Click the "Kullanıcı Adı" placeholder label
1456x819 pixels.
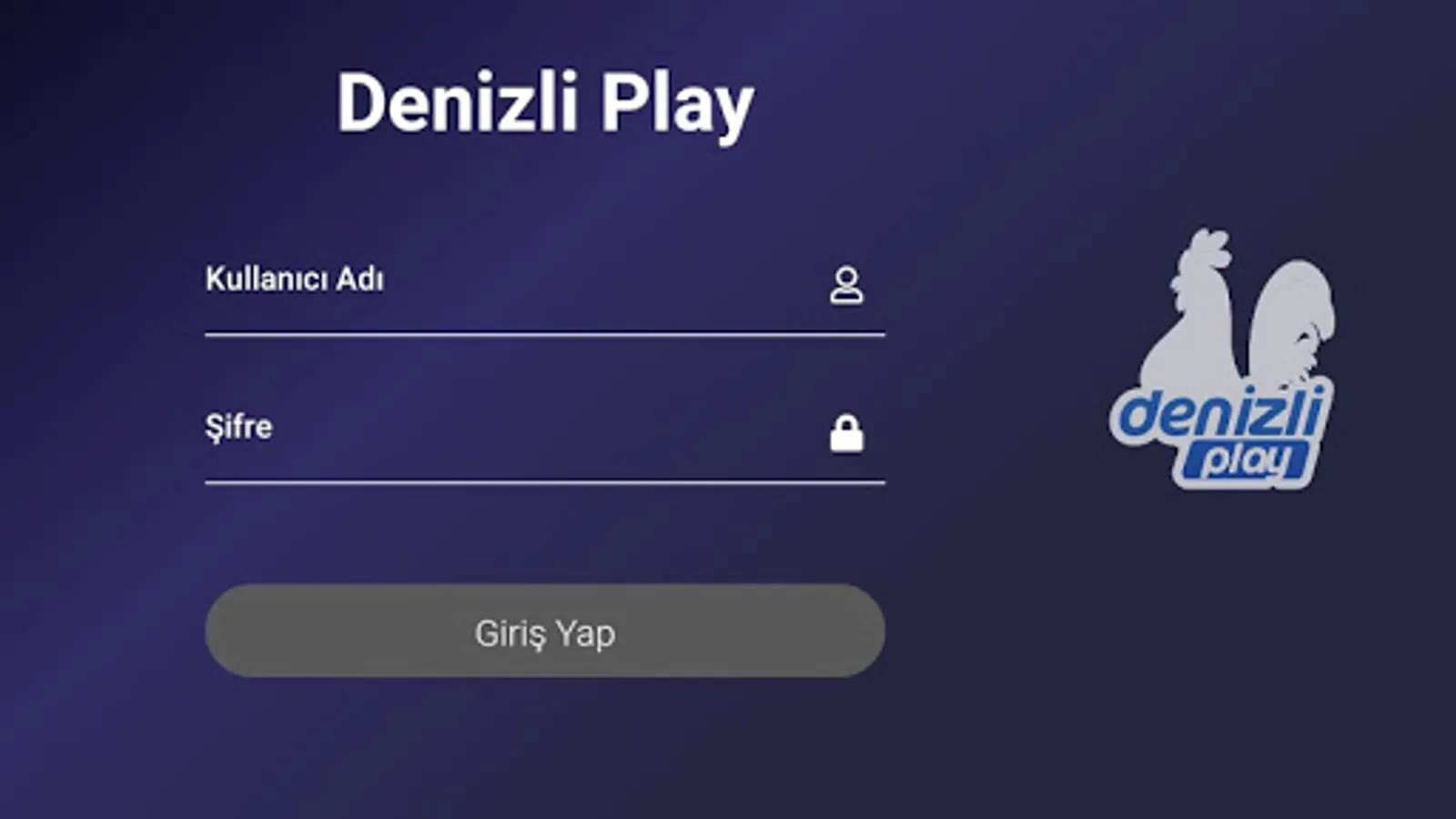tap(294, 279)
